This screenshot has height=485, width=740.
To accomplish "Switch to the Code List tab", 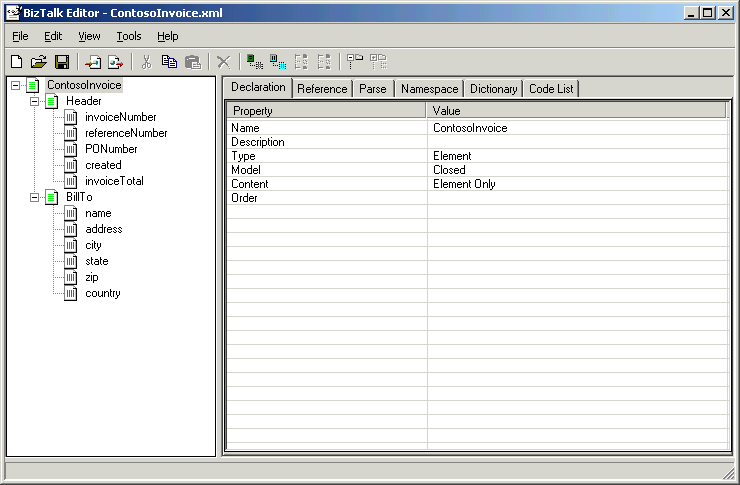I will (551, 89).
